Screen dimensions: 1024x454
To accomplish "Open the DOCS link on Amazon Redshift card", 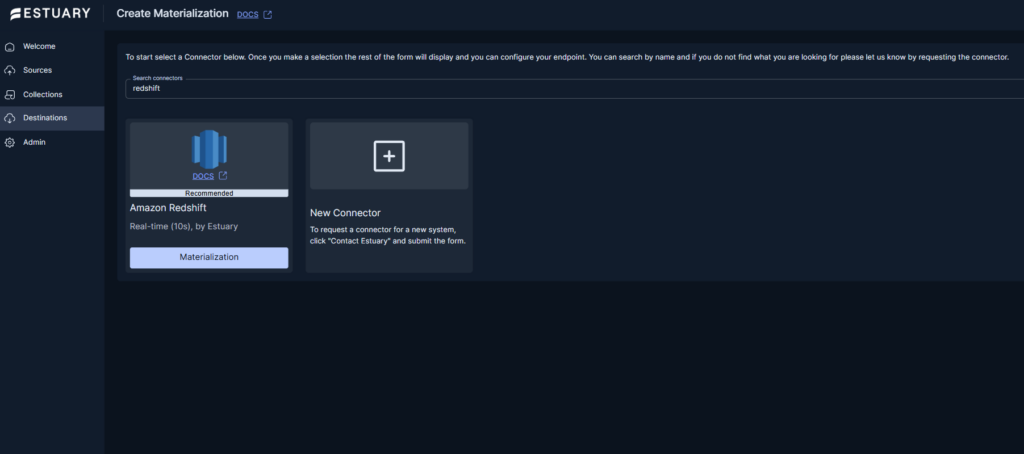I will pos(203,176).
